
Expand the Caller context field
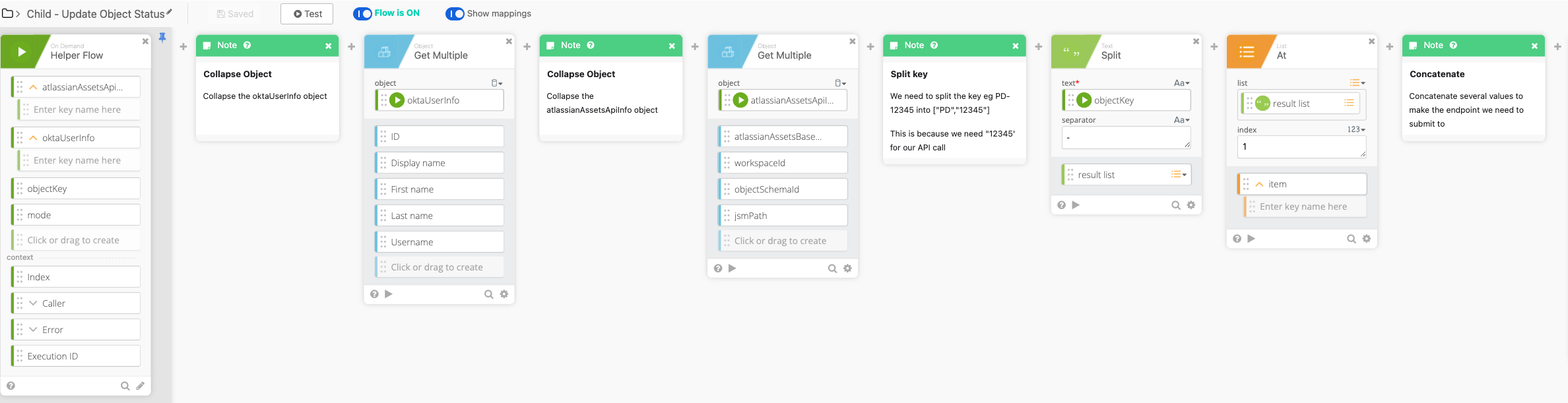pos(33,303)
